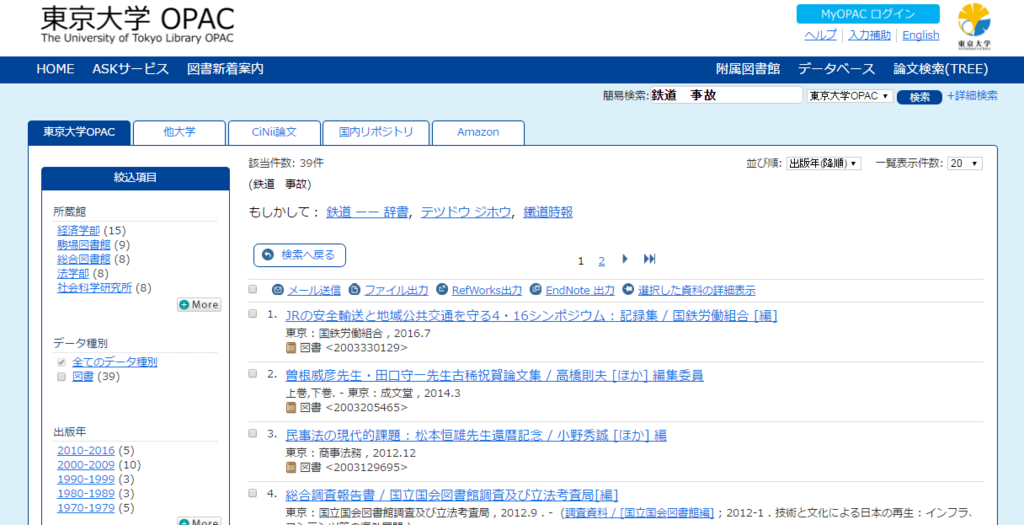Image resolution: width=1024 pixels, height=525 pixels.
Task: Filter publication year 2000-2009
Action: coord(86,465)
